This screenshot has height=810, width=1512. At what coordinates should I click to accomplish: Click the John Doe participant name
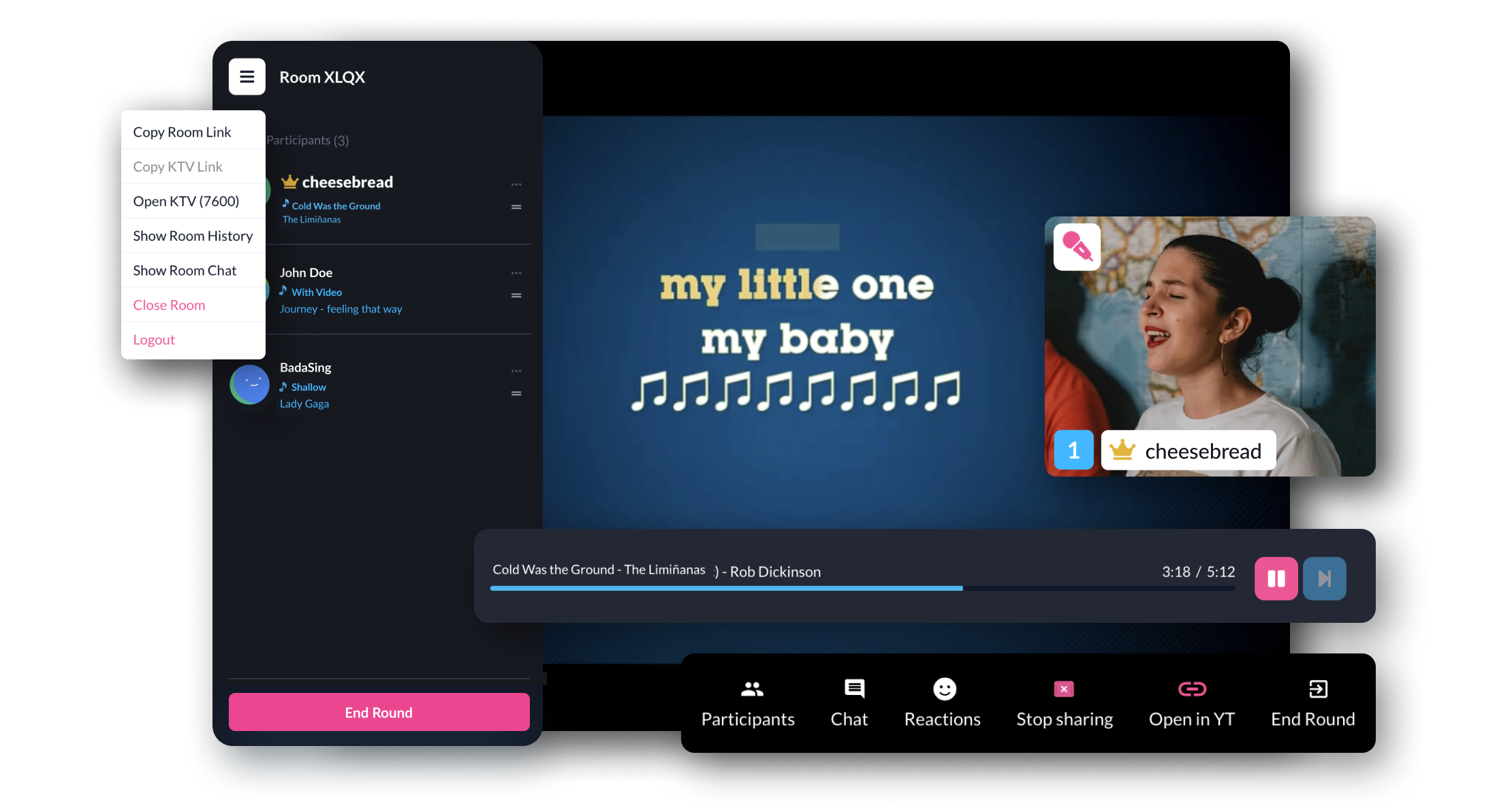point(306,272)
